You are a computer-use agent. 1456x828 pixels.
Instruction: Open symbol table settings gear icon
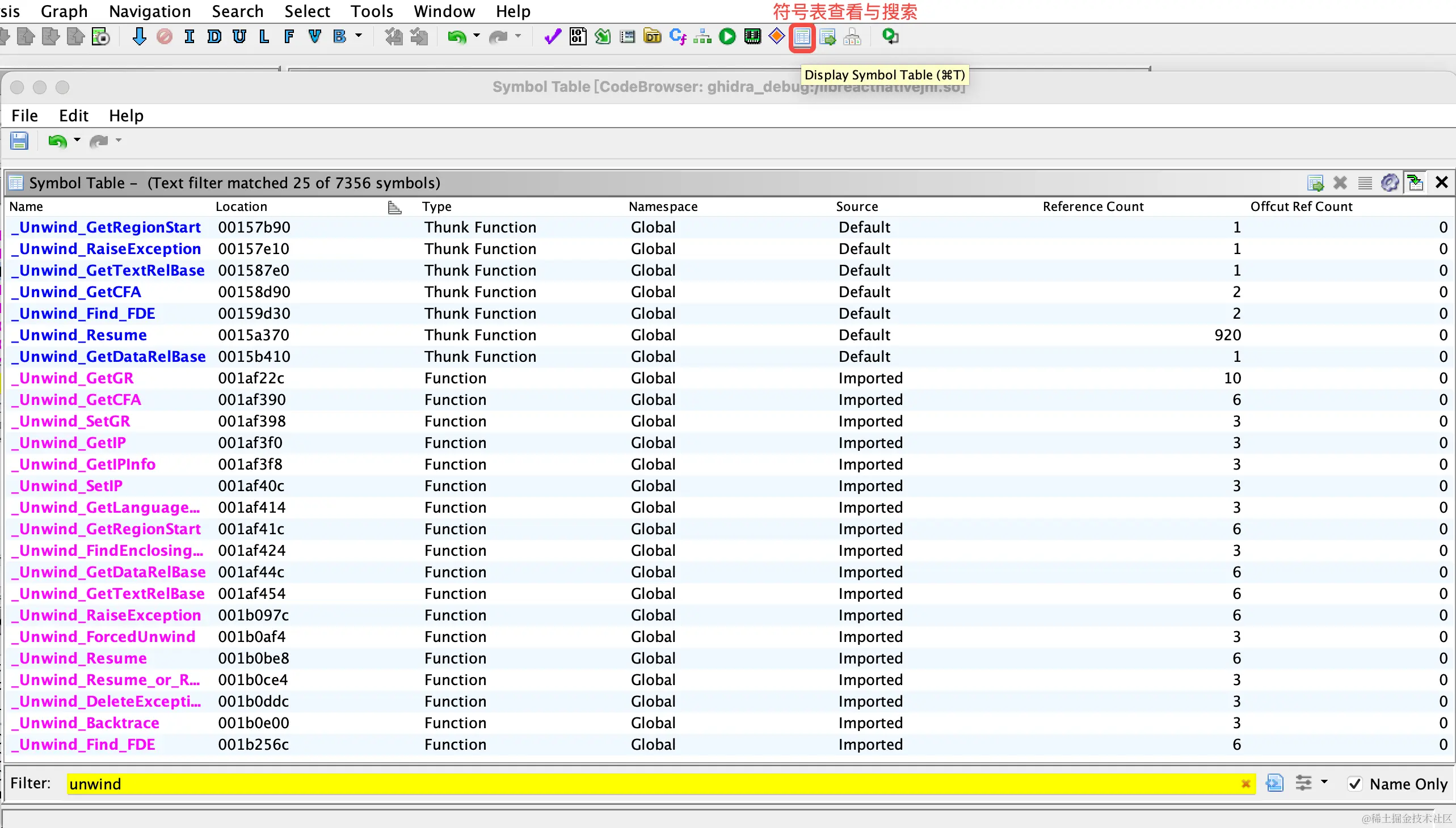1390,183
